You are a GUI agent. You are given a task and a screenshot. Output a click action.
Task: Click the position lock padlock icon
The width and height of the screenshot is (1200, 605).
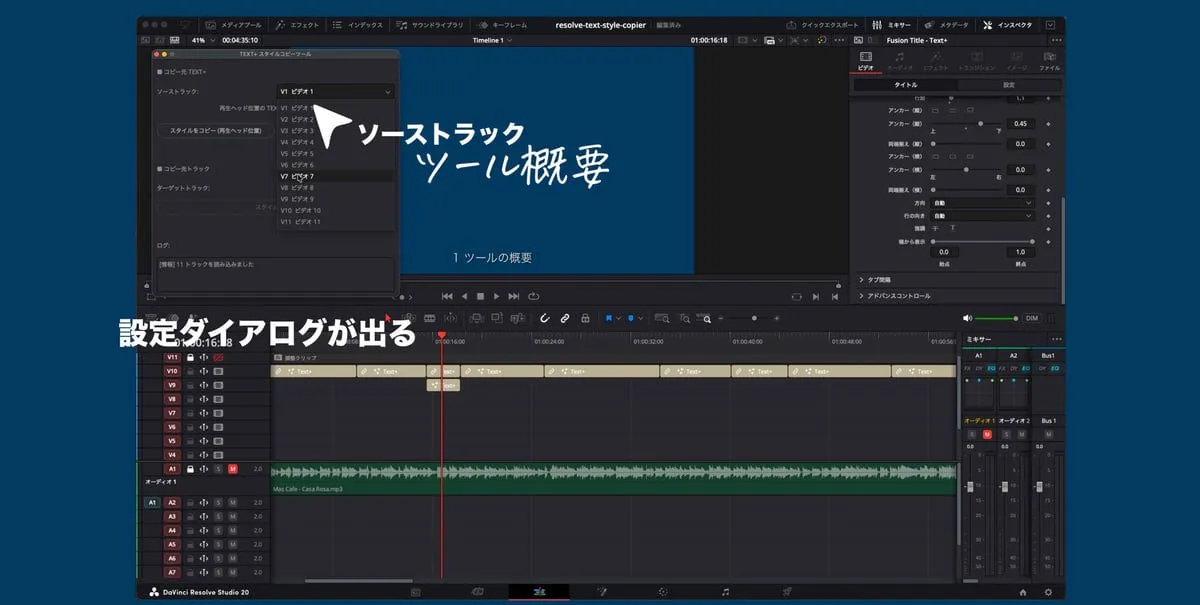[x=585, y=318]
